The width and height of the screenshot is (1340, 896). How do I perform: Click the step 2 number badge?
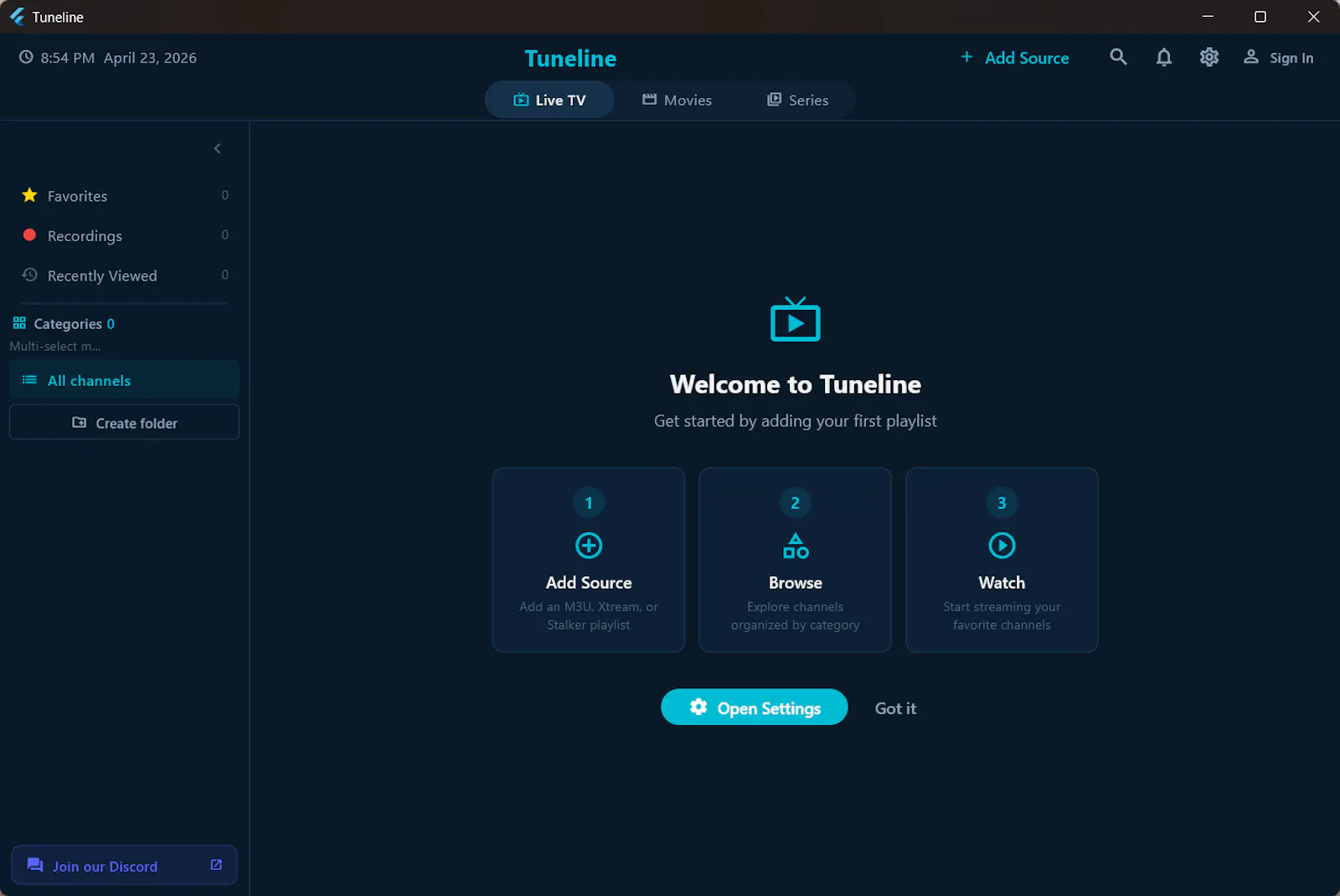point(795,502)
